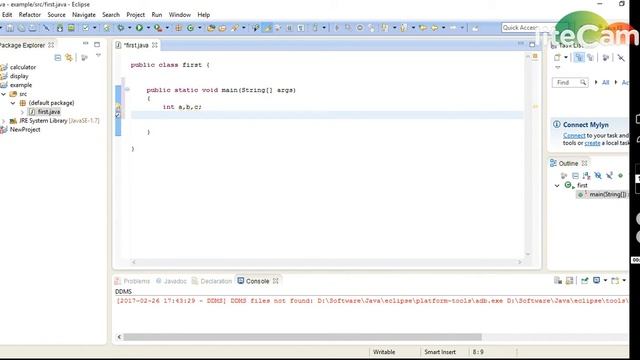The image size is (640, 360).
Task: Toggle Categorized view in Task List toolbar
Action: 579,58
